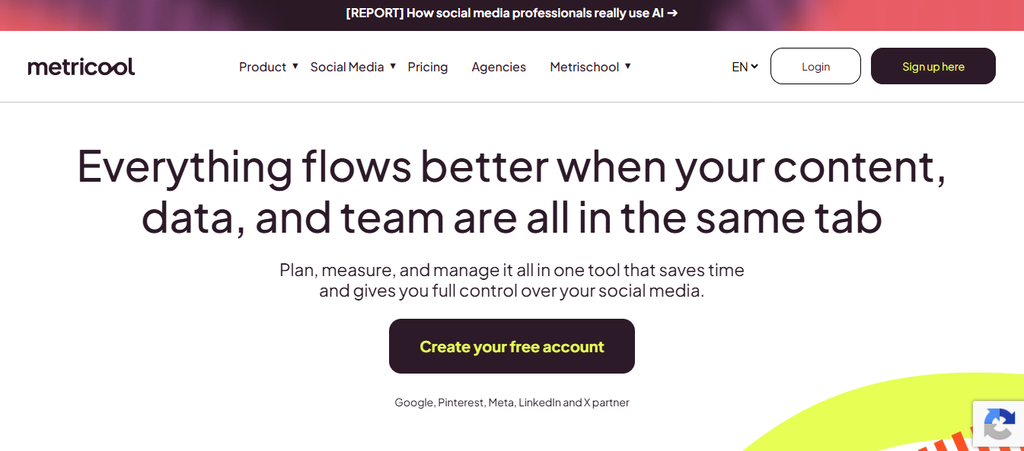Open the Product menu item
This screenshot has width=1024, height=451.
coord(263,67)
